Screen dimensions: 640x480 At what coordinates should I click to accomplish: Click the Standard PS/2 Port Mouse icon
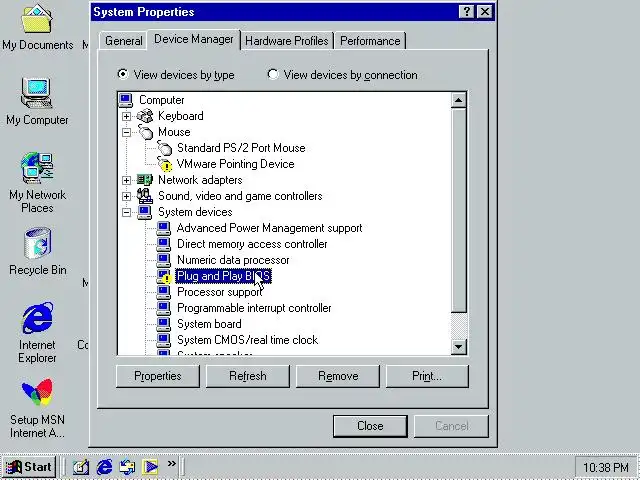164,148
